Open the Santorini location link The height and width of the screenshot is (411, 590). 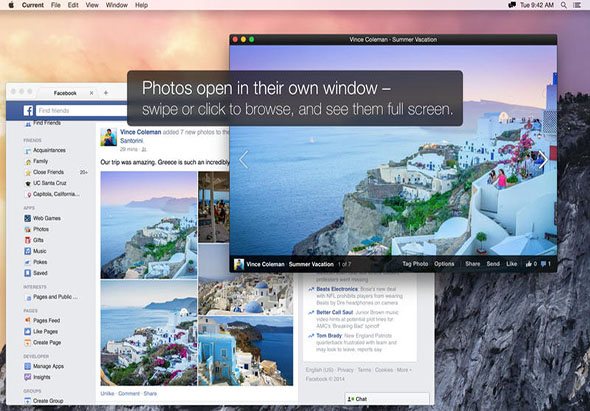tap(132, 141)
